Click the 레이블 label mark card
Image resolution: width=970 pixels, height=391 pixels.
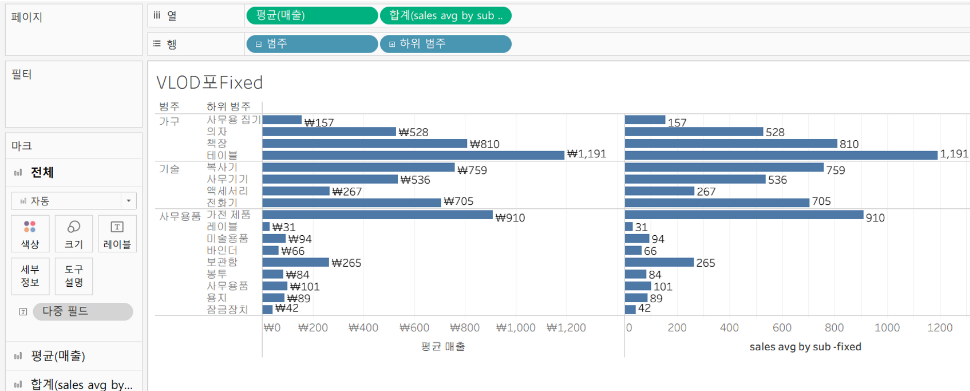pos(118,233)
